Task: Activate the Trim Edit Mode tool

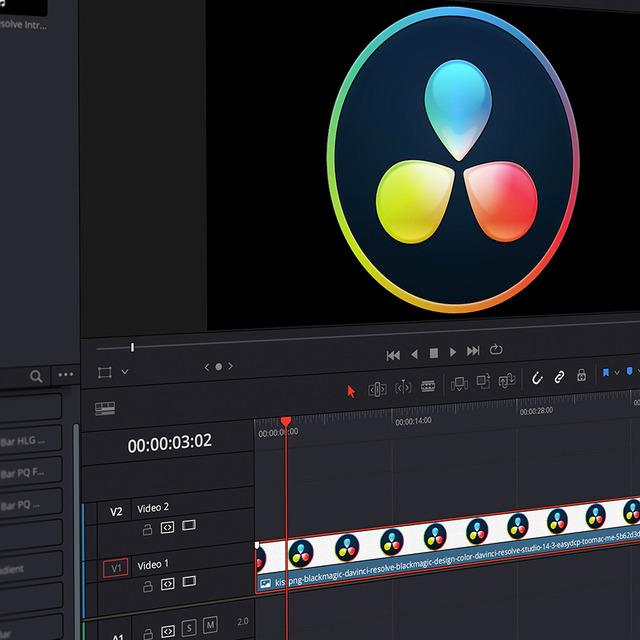Action: pyautogui.click(x=377, y=389)
